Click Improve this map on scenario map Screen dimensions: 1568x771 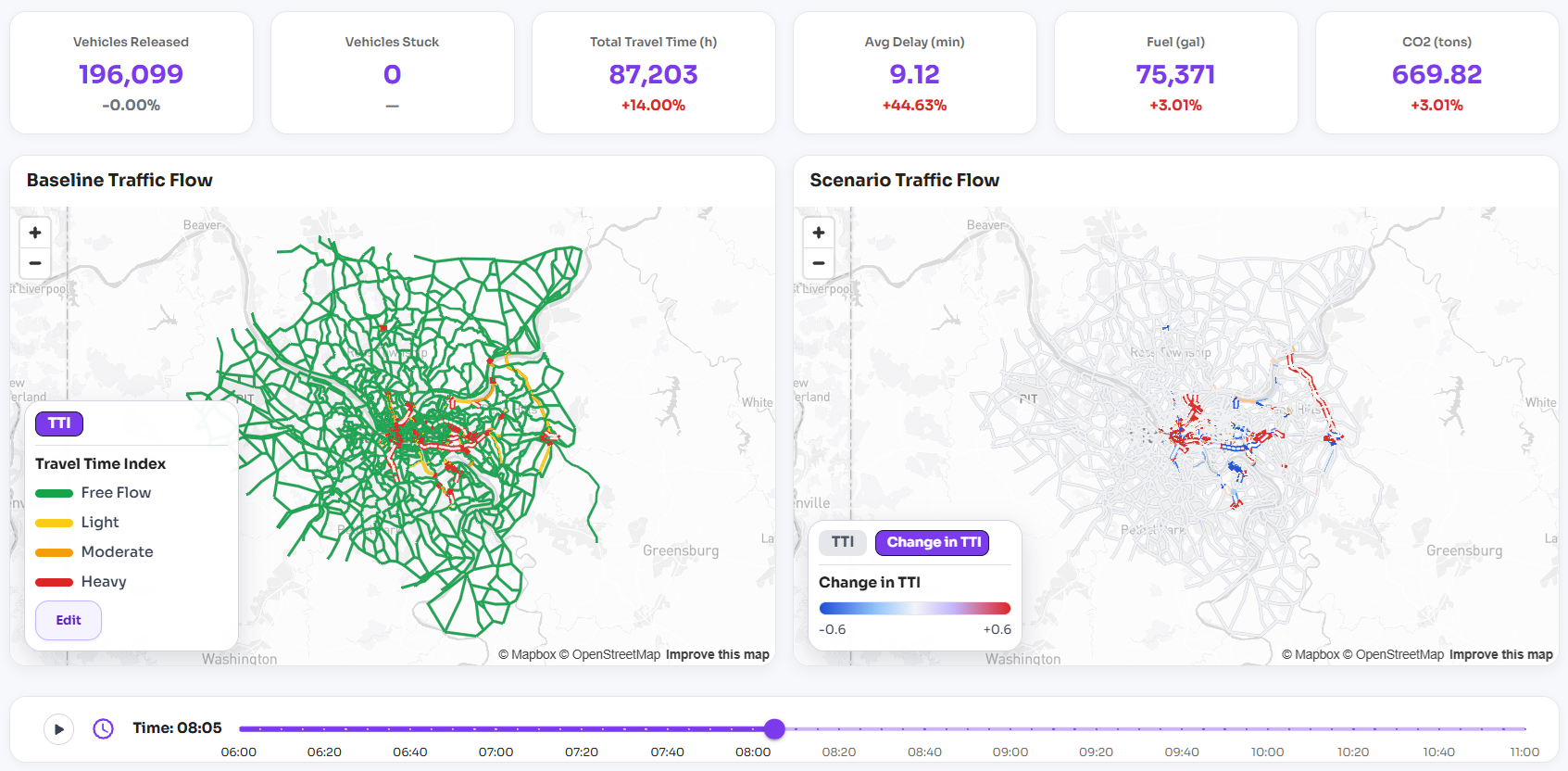[1501, 654]
